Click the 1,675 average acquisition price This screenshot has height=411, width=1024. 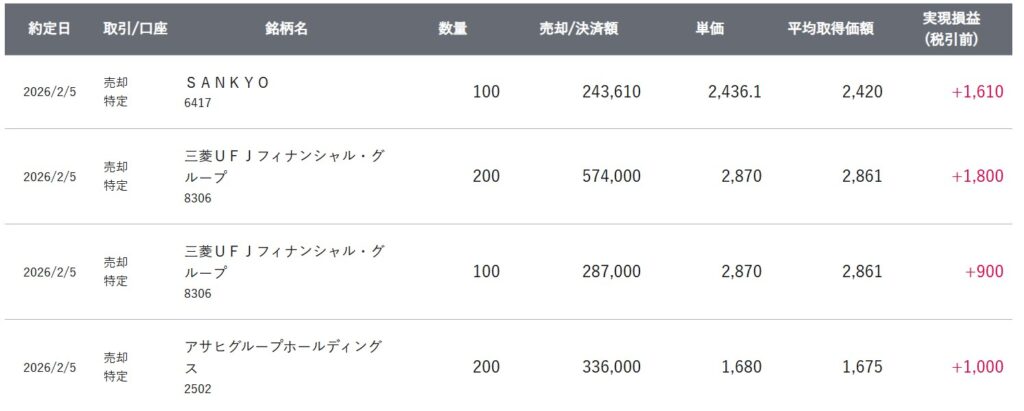(x=862, y=367)
